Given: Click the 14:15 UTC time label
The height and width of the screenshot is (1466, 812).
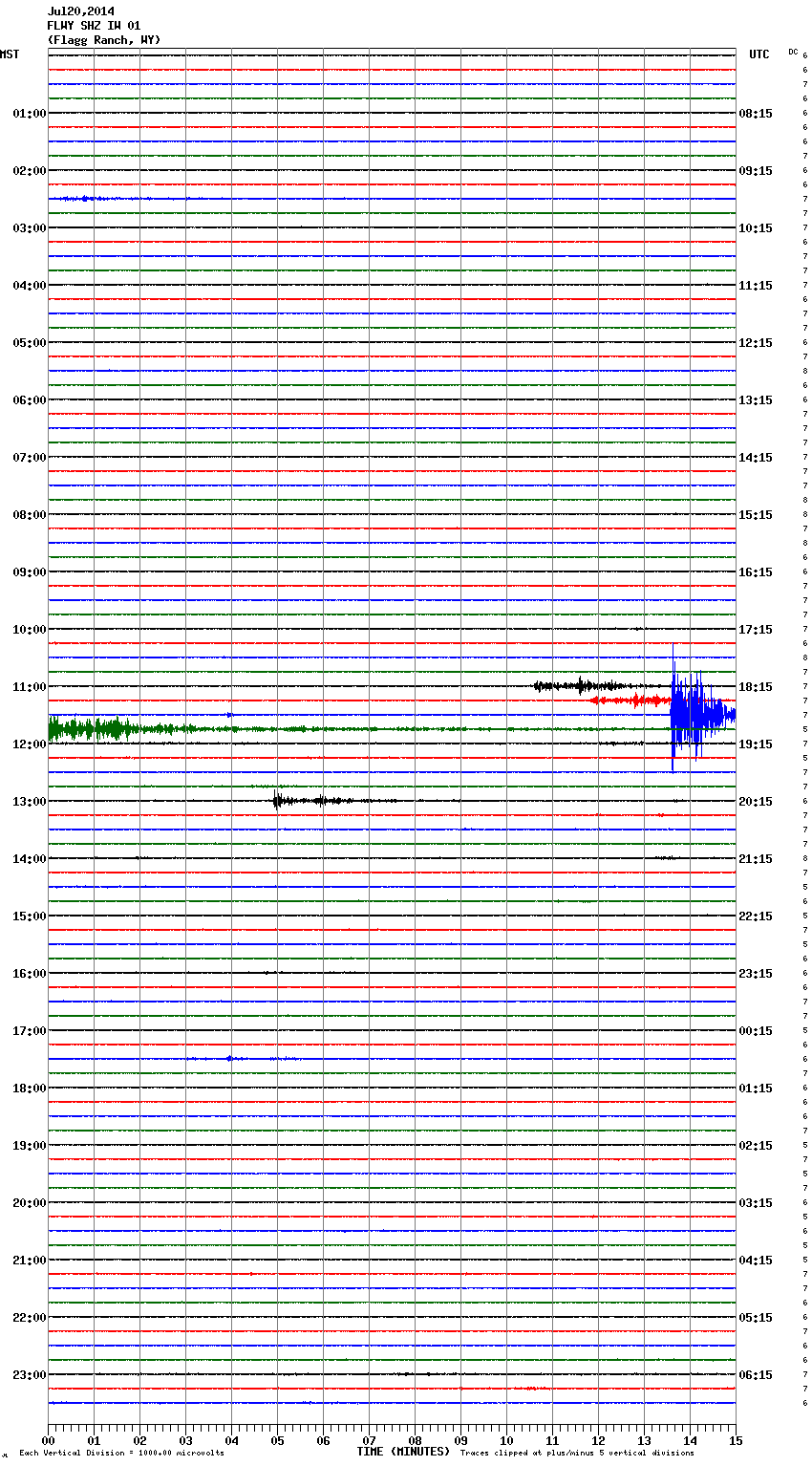Looking at the screenshot, I should point(756,458).
